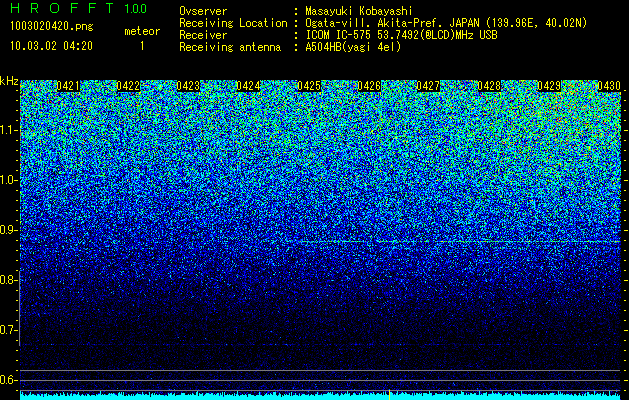Click the 0428 time marker
Viewport: 629px width, 400px height.
489,86
